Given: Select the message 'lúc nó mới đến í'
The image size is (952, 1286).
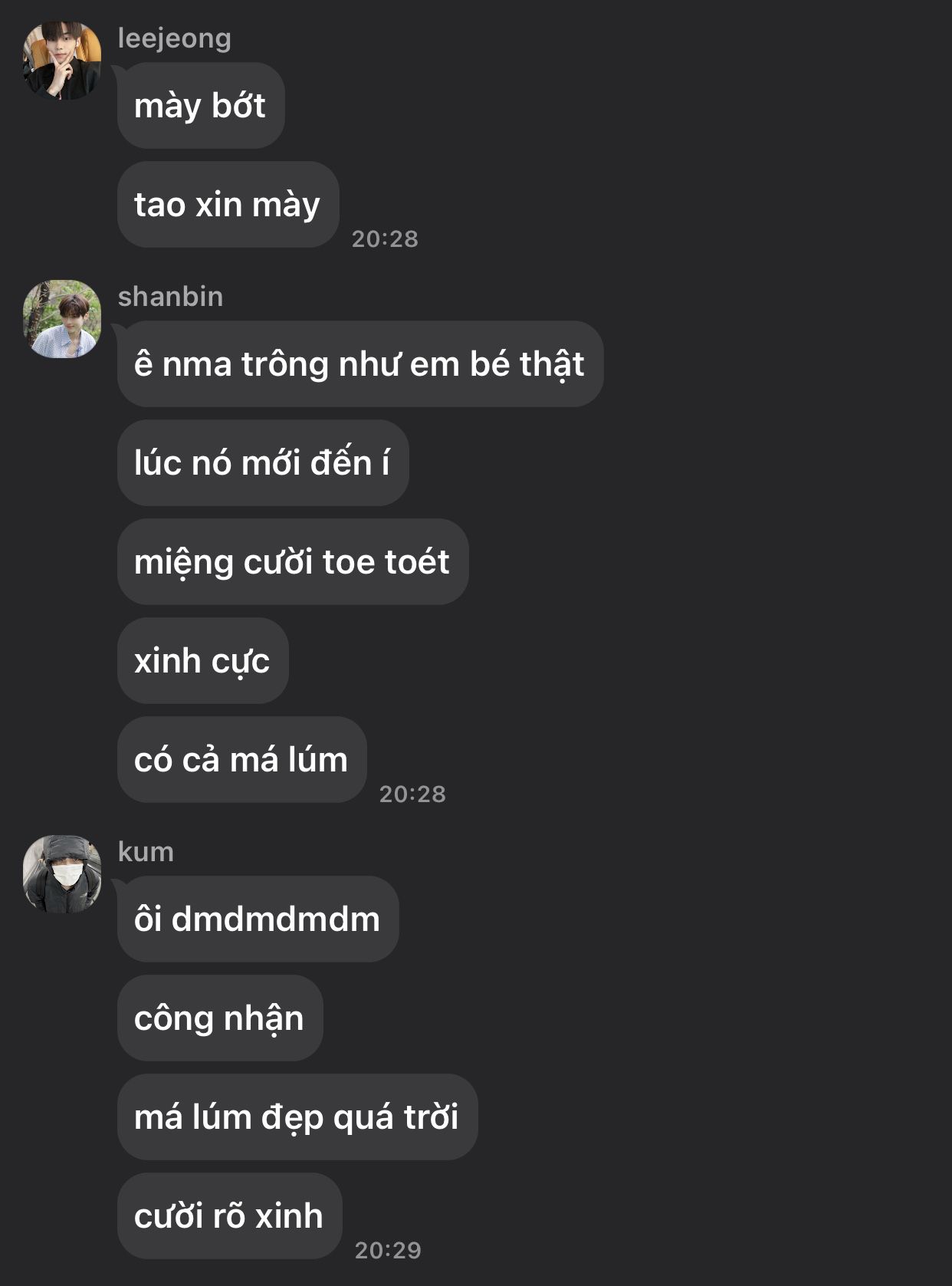Looking at the screenshot, I should [263, 463].
